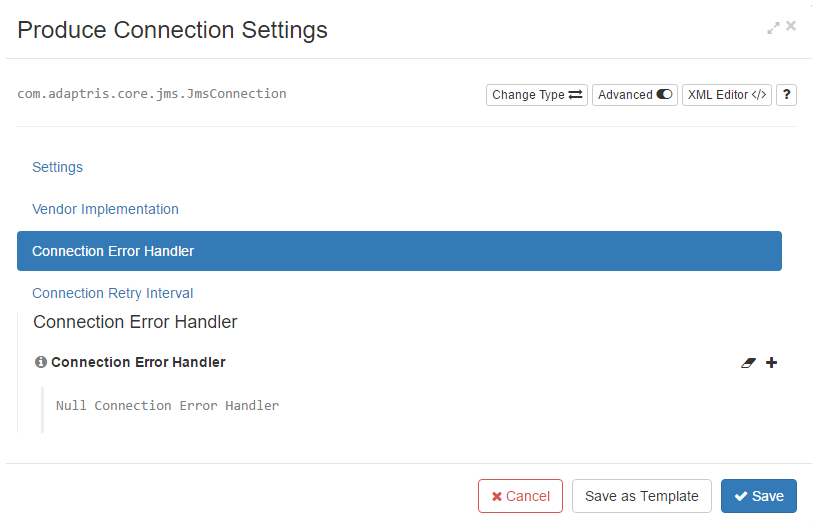The width and height of the screenshot is (814, 530).
Task: Close the Produce Connection Settings dialog
Action: pos(791,26)
